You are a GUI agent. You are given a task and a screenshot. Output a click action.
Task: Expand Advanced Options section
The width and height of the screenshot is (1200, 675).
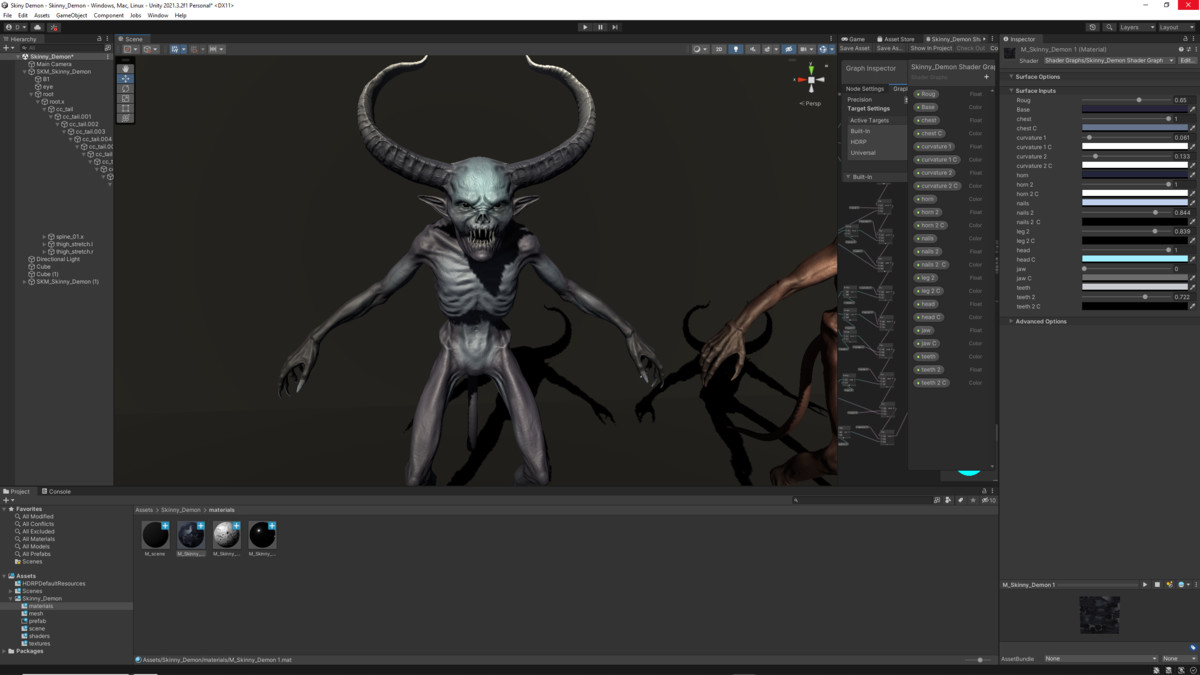(1041, 322)
